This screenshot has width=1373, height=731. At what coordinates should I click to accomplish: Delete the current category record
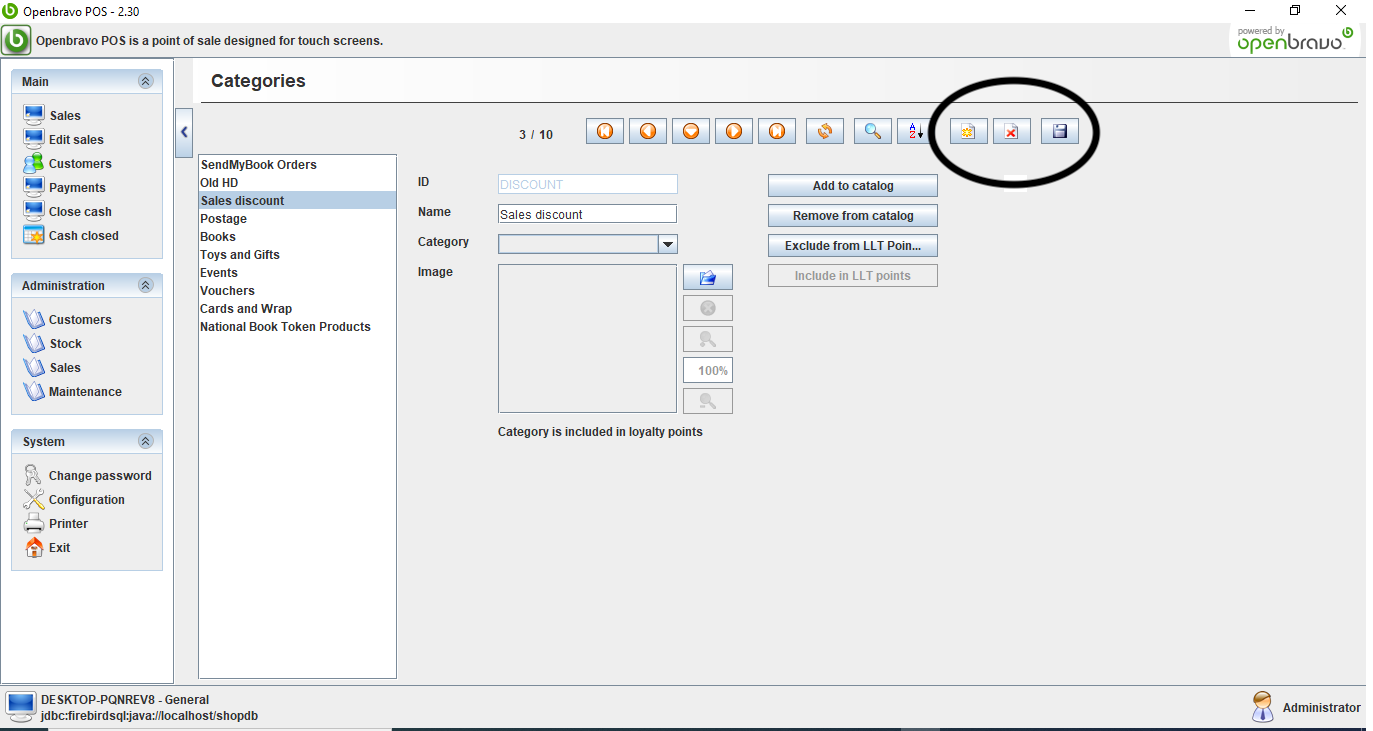[x=1011, y=131]
